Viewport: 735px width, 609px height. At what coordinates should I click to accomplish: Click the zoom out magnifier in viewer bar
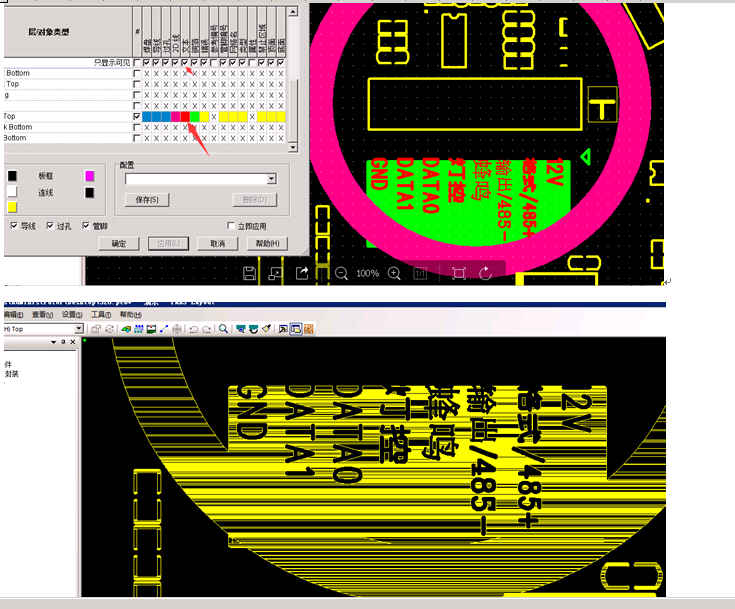tap(341, 273)
